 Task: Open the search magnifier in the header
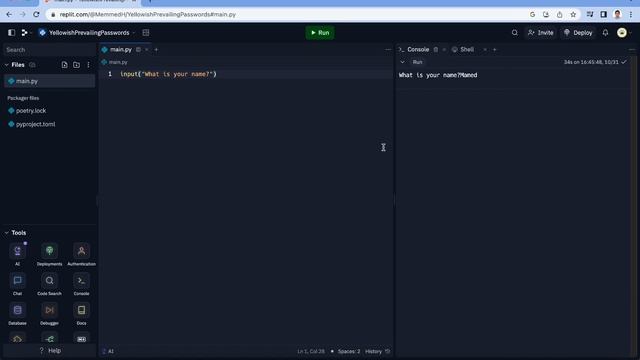tap(514, 33)
